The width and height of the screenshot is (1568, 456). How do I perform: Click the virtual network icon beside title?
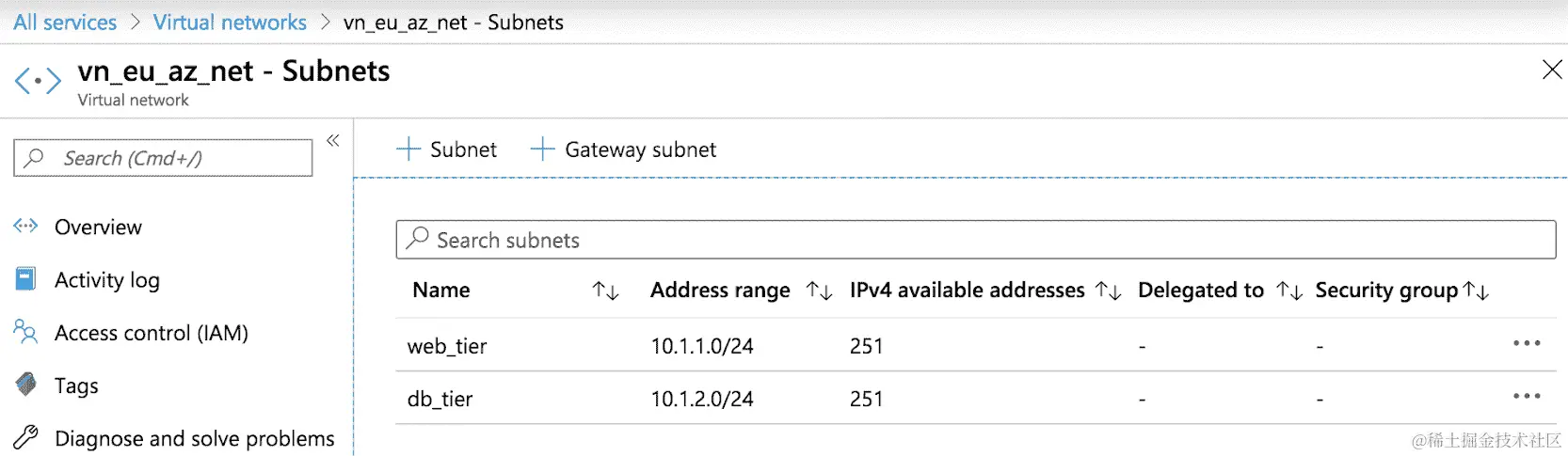coord(38,81)
